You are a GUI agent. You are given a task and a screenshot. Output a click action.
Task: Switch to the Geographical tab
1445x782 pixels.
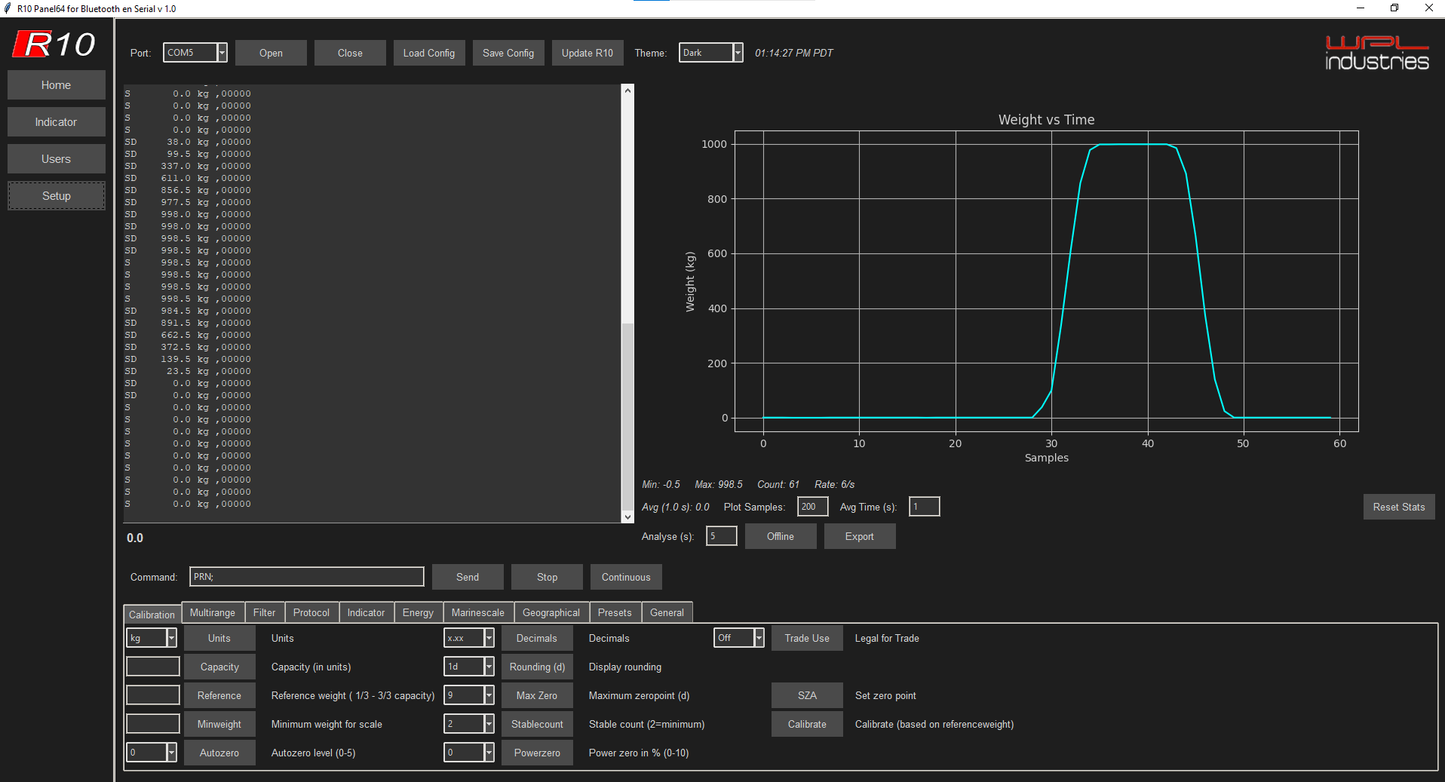pyautogui.click(x=551, y=613)
